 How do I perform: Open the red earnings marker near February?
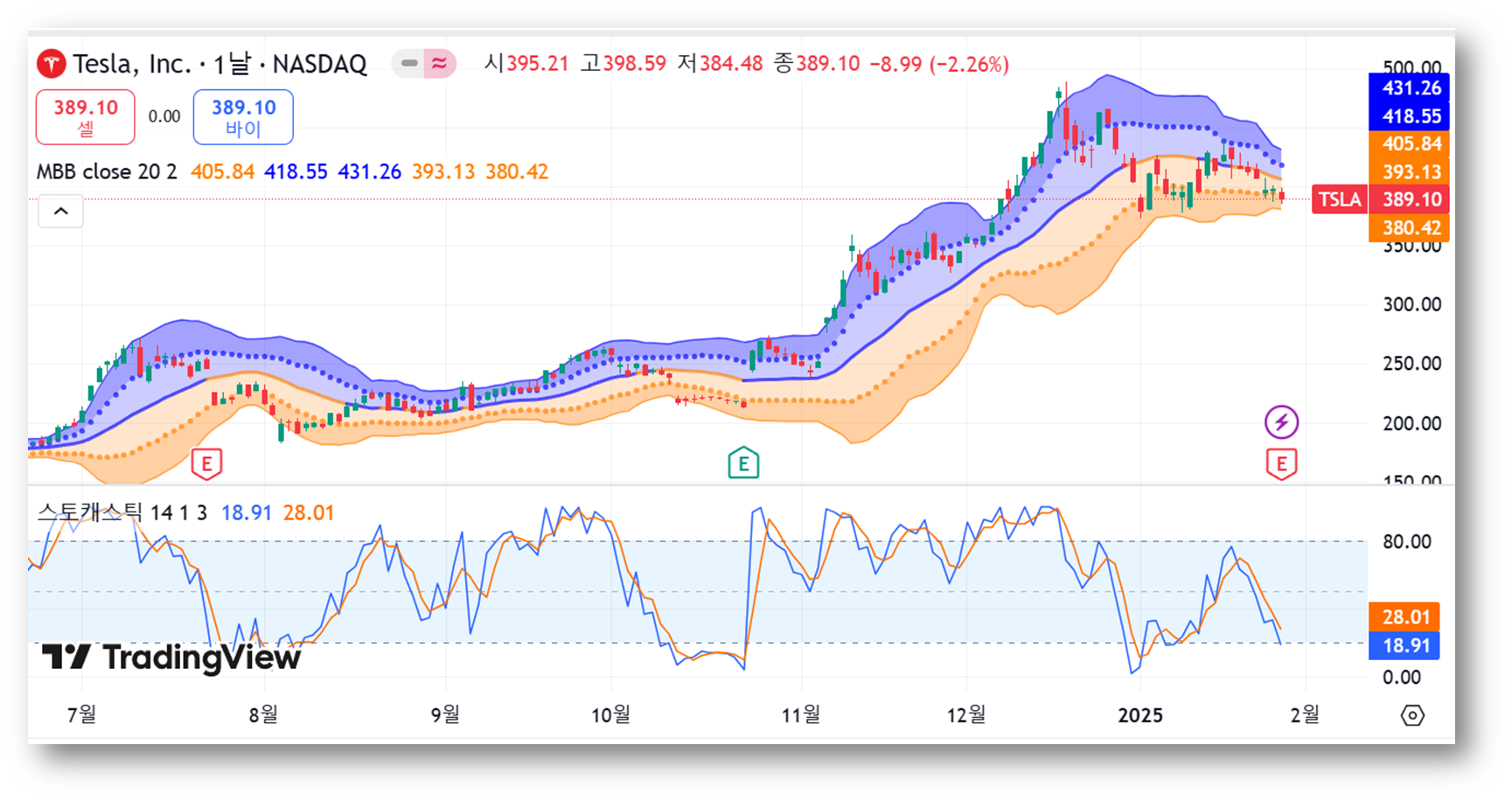point(1281,463)
